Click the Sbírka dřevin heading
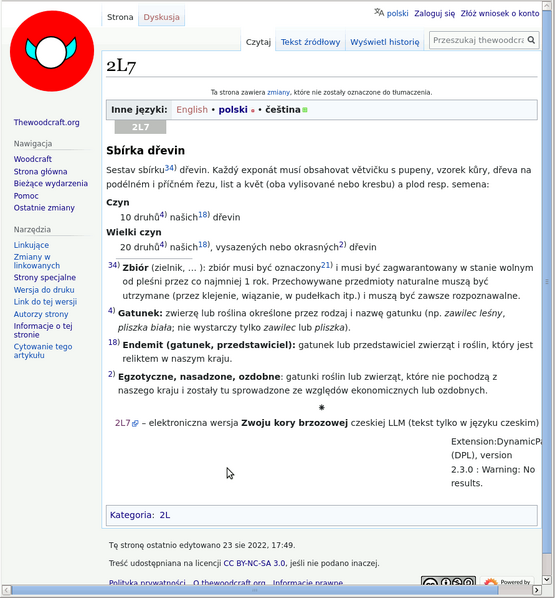This screenshot has height=599, width=555. tap(146, 151)
